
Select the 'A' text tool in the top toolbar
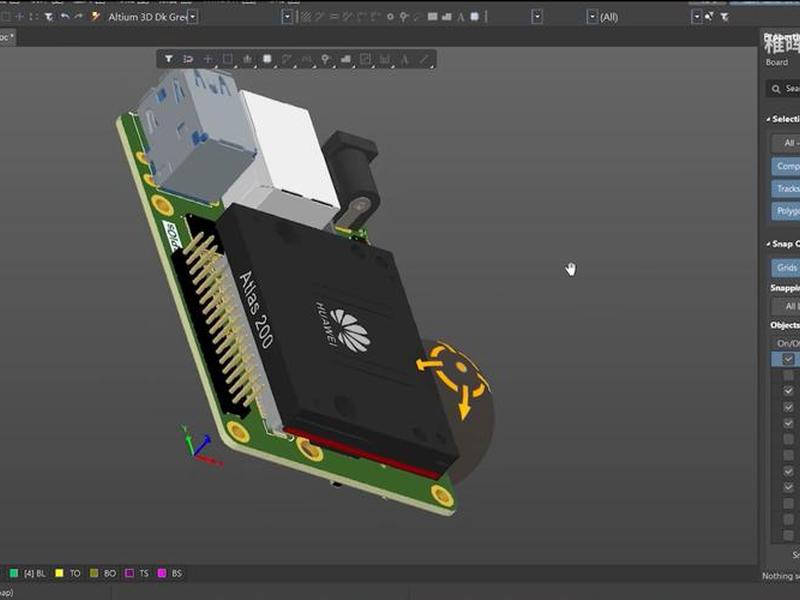(x=461, y=17)
